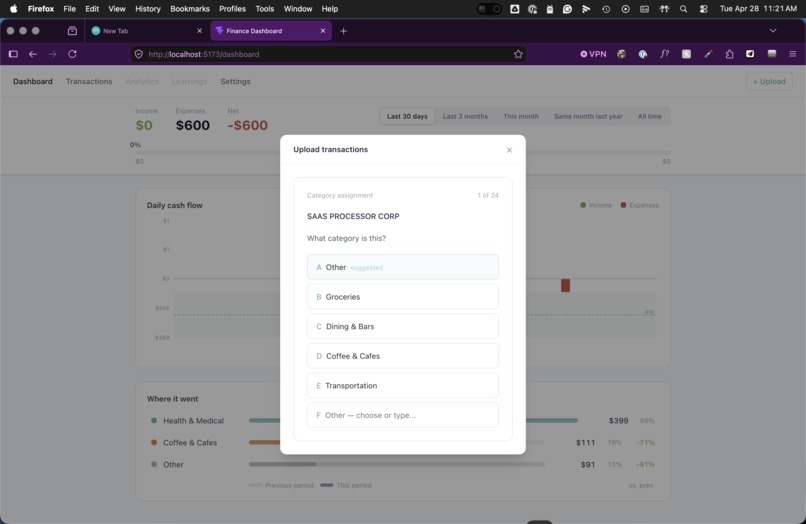Select Same month last year range
Image resolution: width=806 pixels, height=524 pixels.
click(x=588, y=116)
